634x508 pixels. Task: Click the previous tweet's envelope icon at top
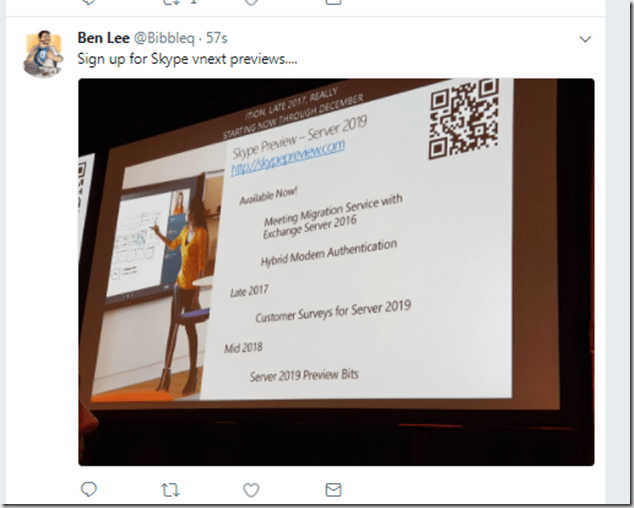(x=334, y=2)
